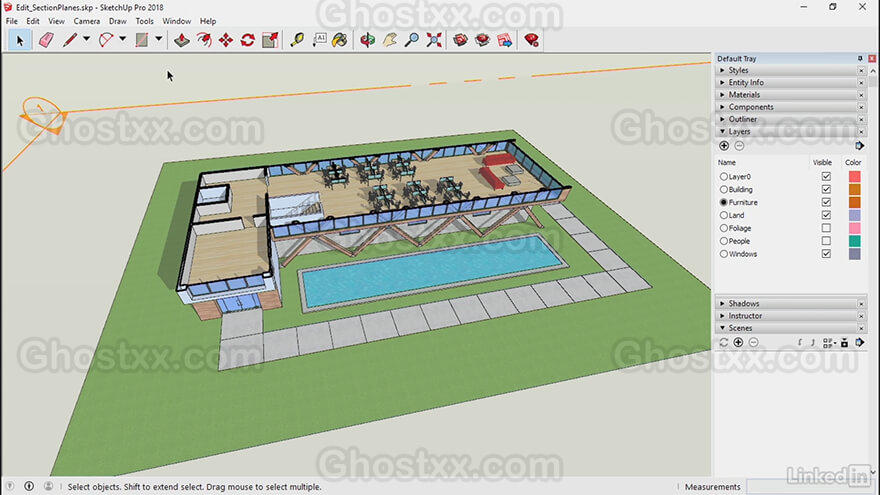880x495 pixels.
Task: Set Building as the active layer
Action: point(723,190)
